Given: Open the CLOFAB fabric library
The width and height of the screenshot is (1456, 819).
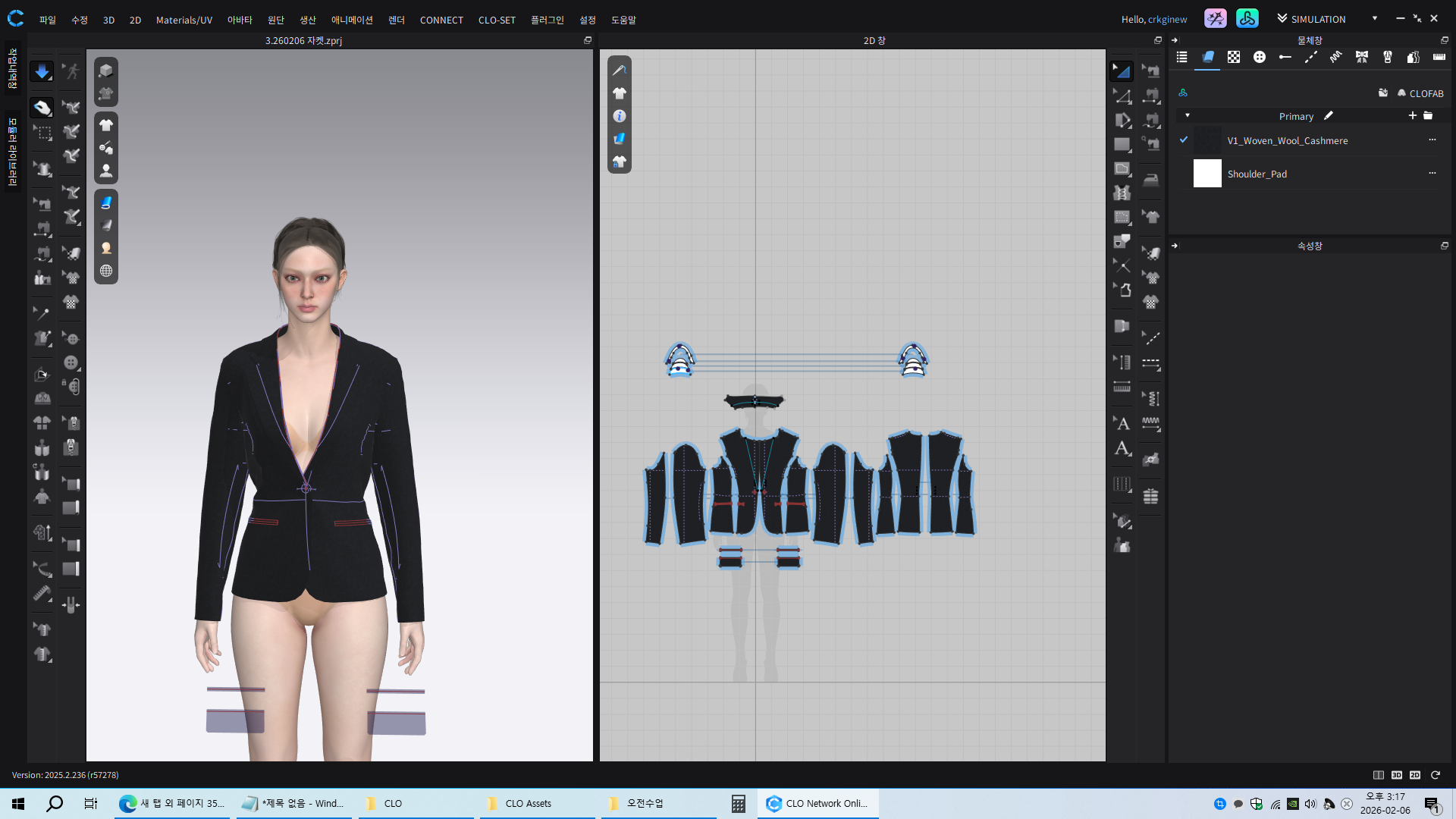Looking at the screenshot, I should [x=1420, y=93].
